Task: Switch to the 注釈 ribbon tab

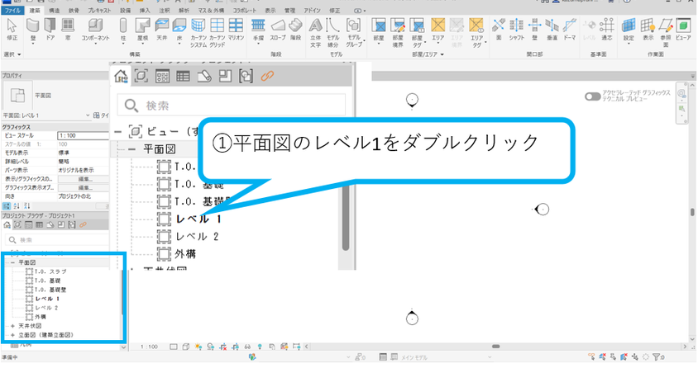Action: [x=165, y=10]
